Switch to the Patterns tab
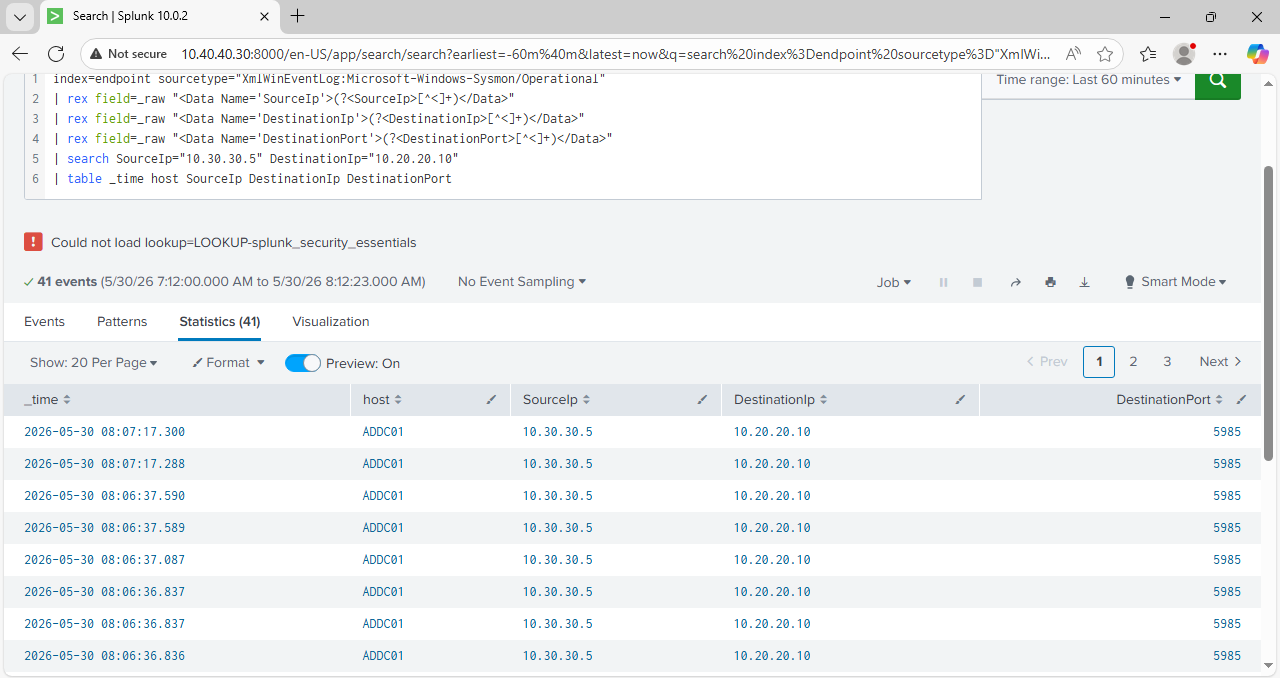This screenshot has height=678, width=1280. coord(122,322)
